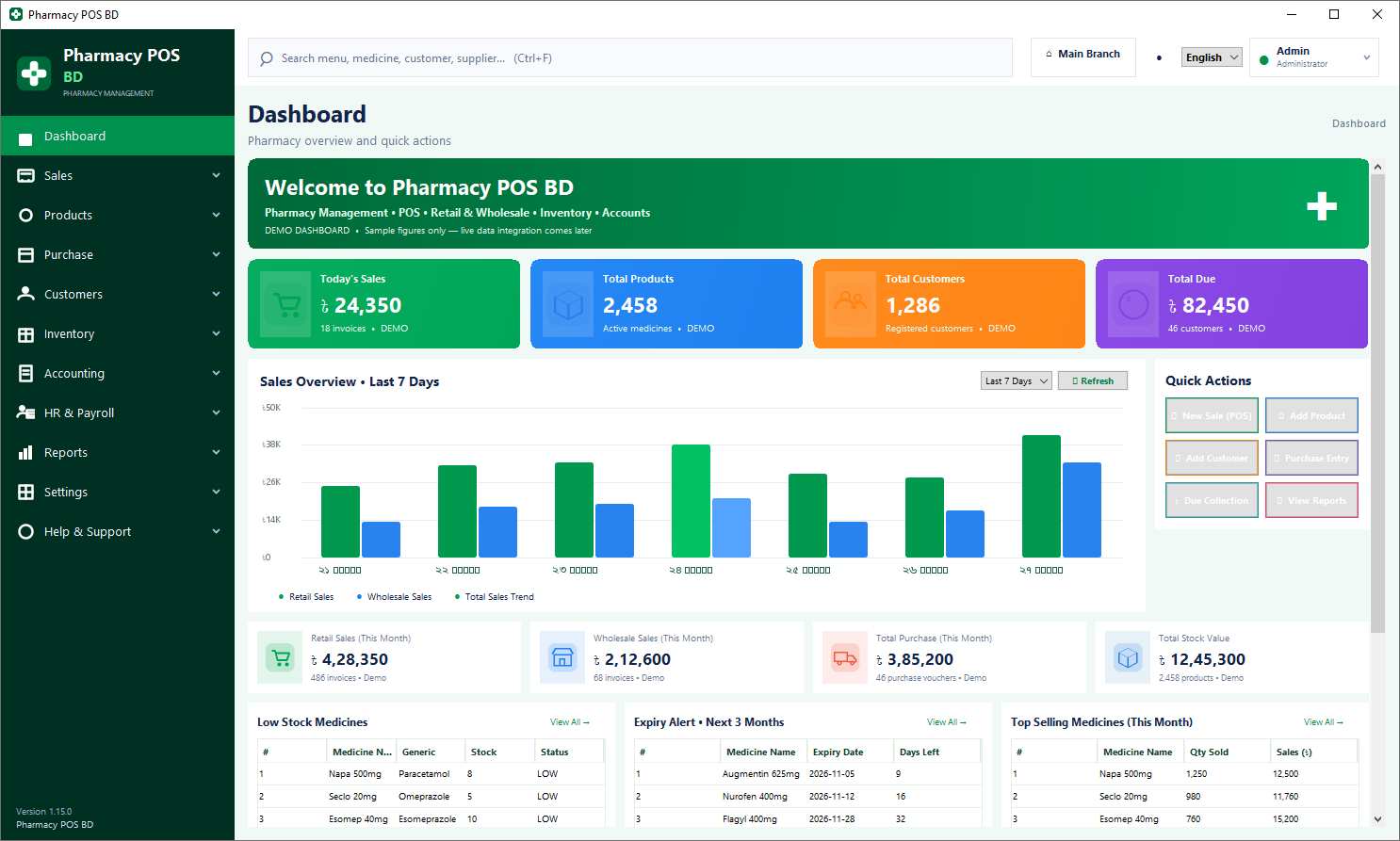Open the English language dropdown
This screenshot has height=841, width=1400.
point(1212,57)
